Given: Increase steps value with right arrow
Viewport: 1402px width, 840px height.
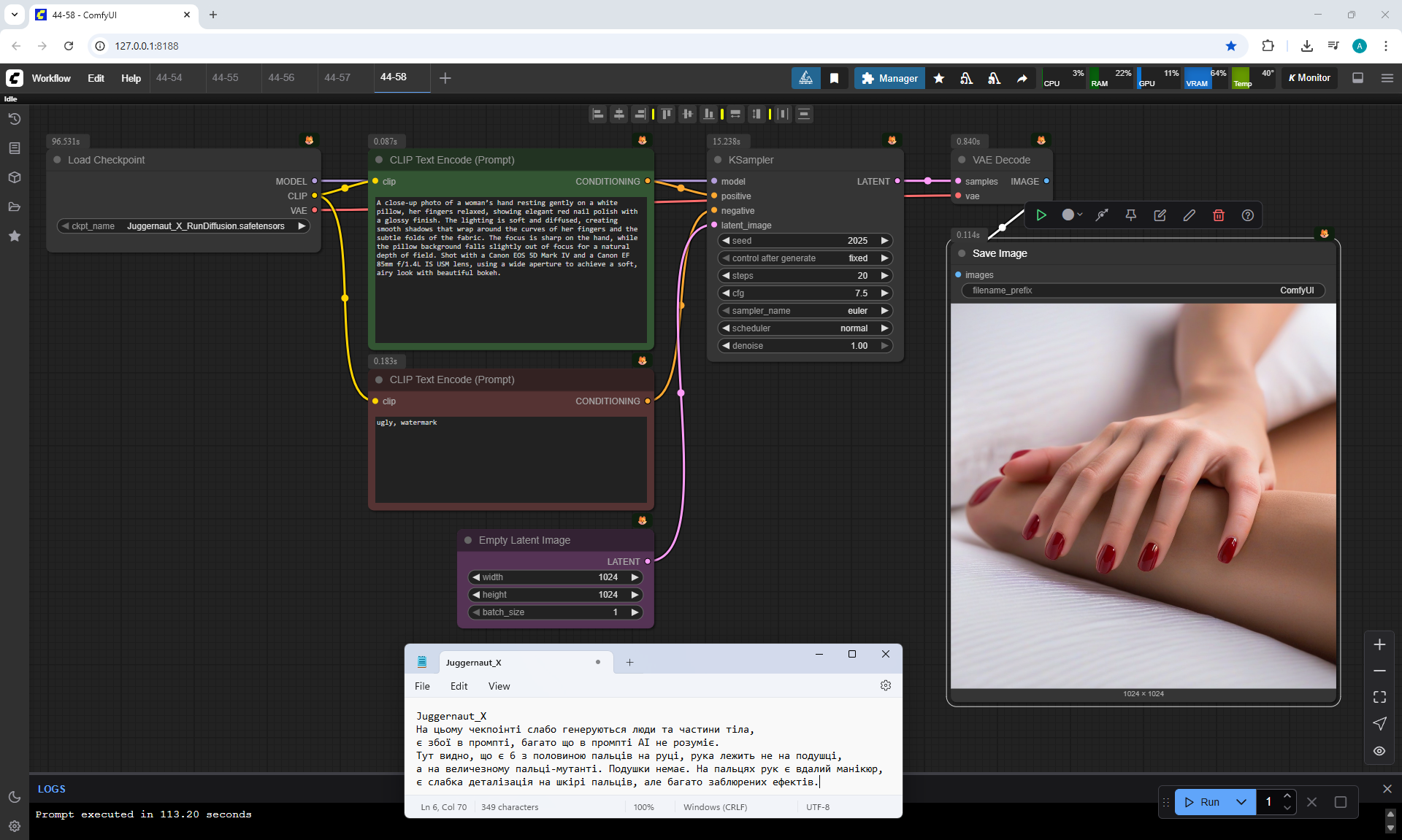Looking at the screenshot, I should click(884, 276).
